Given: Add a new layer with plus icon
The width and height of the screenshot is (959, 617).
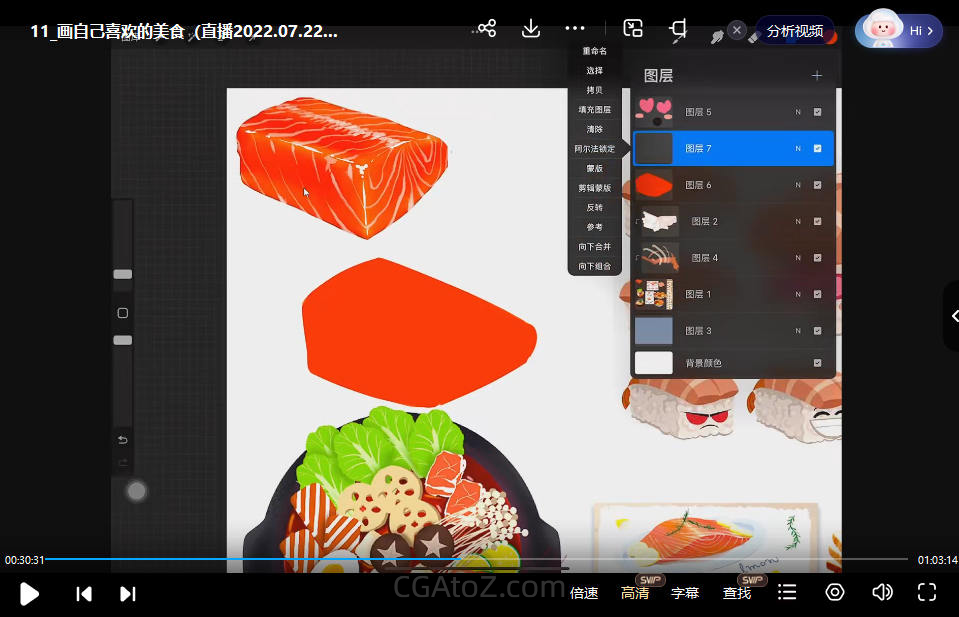Looking at the screenshot, I should tap(816, 75).
